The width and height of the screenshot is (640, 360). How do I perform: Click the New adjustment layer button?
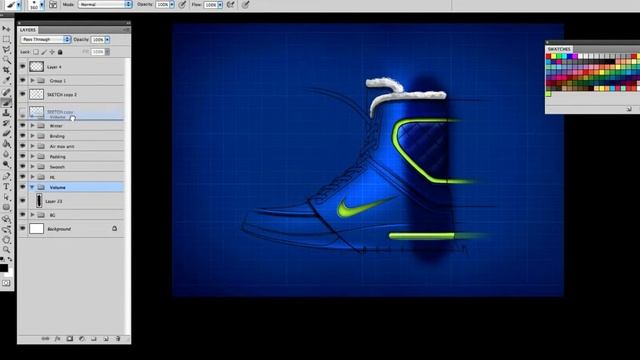tap(82, 339)
